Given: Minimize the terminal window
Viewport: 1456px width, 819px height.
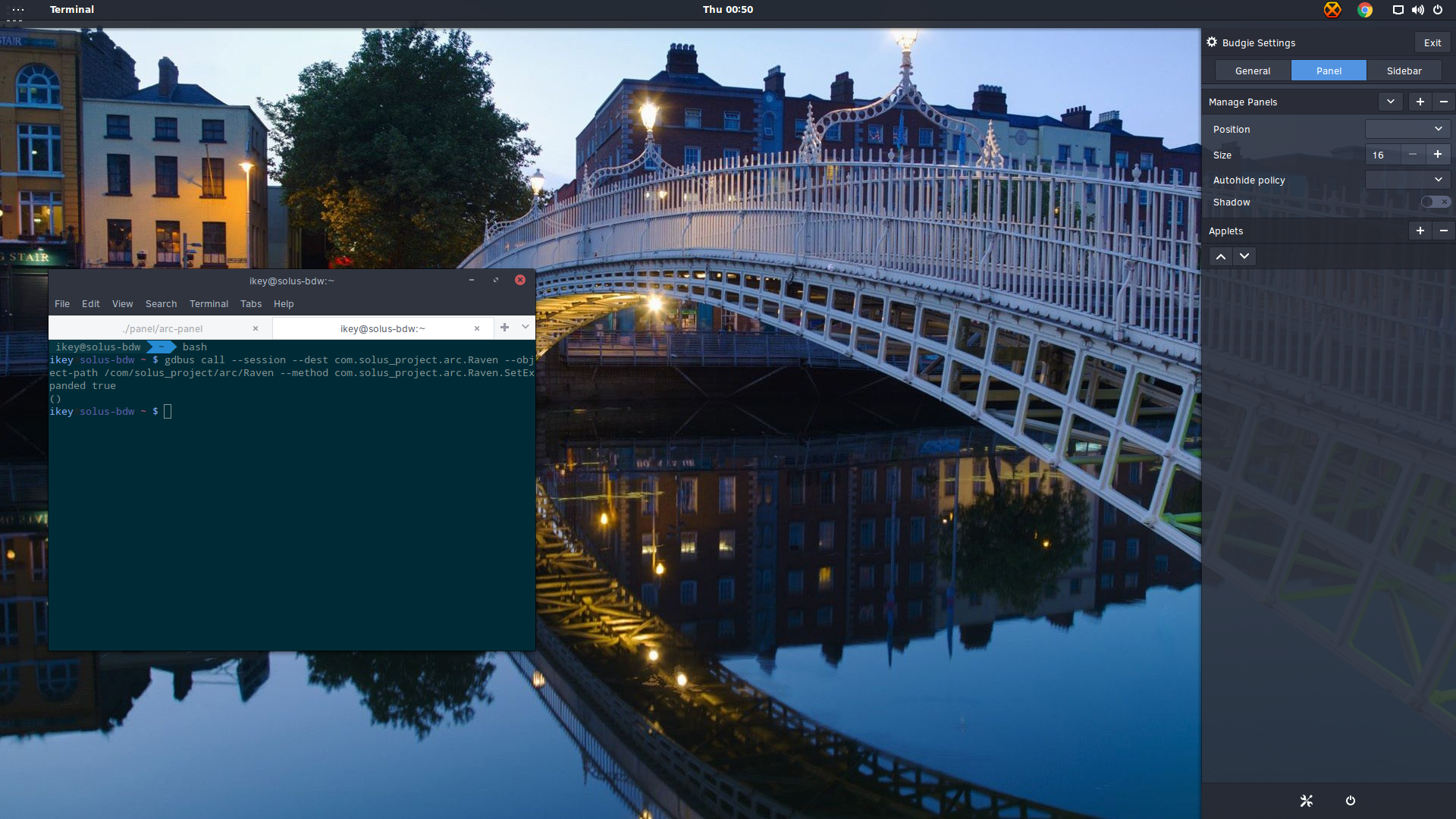Looking at the screenshot, I should coord(472,280).
